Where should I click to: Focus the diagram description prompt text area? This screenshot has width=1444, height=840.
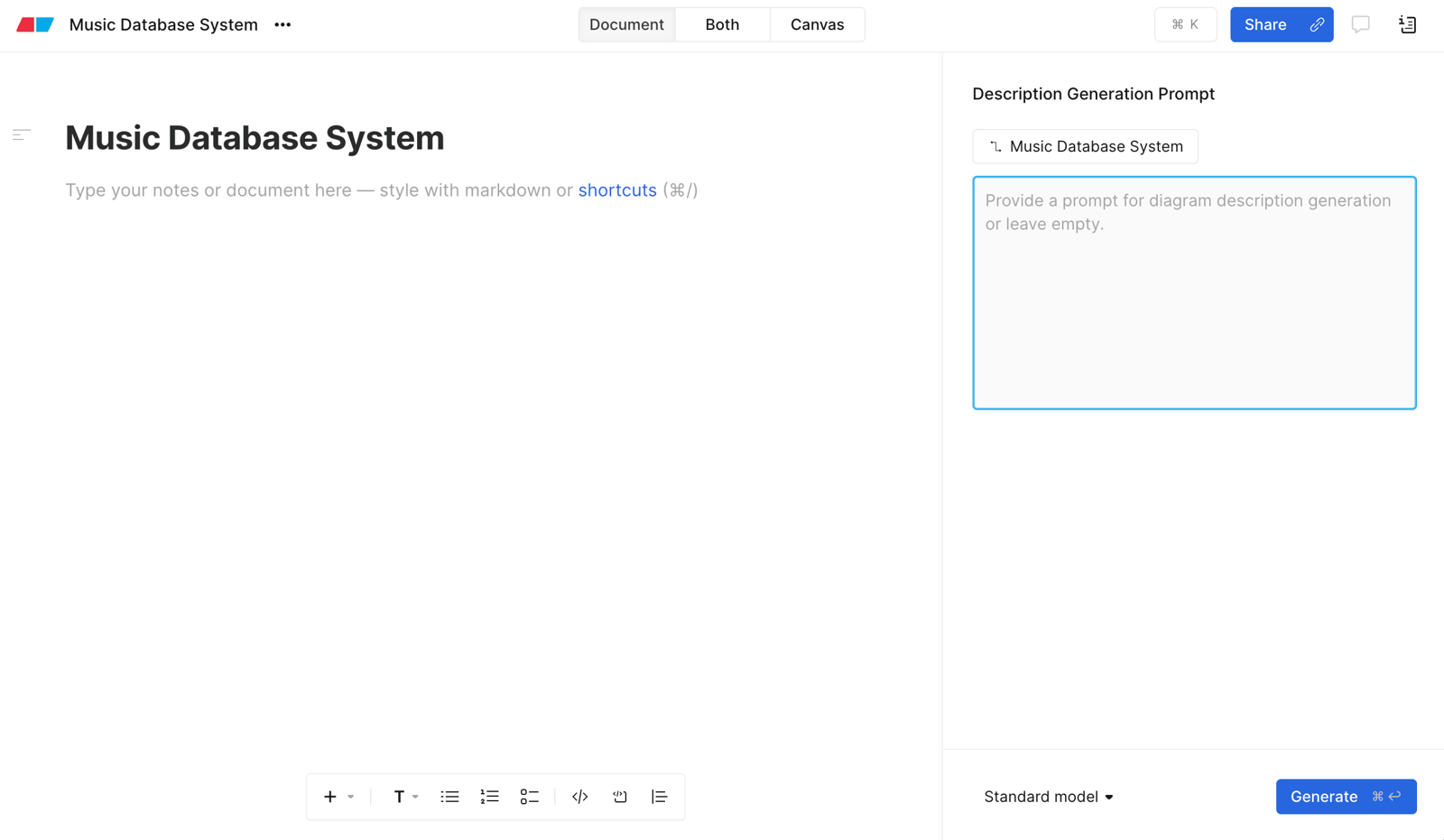pyautogui.click(x=1194, y=293)
